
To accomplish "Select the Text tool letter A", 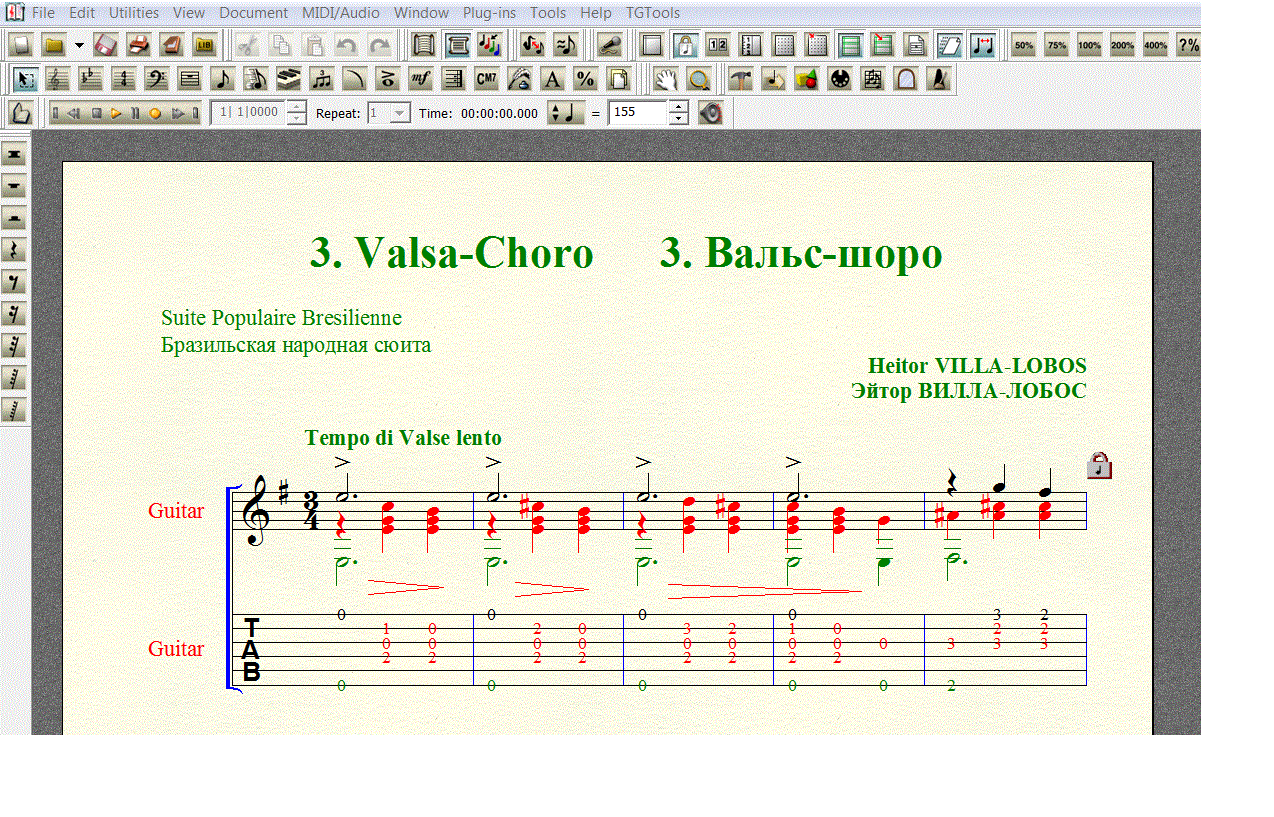I will (x=551, y=79).
